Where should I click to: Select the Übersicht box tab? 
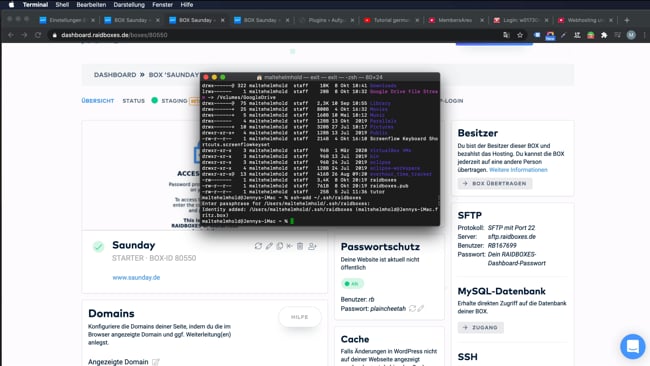point(98,101)
